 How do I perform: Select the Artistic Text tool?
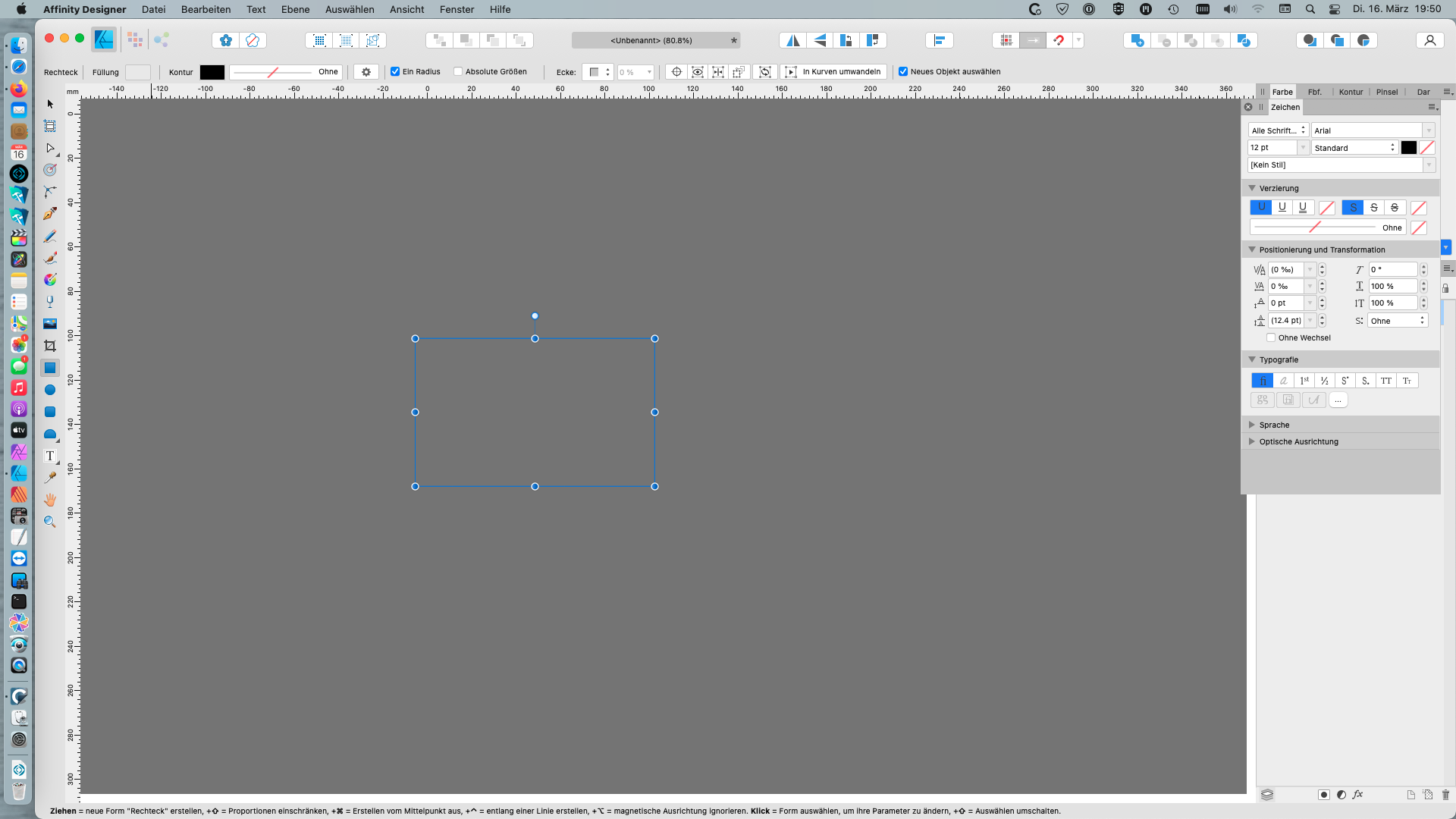tap(50, 456)
